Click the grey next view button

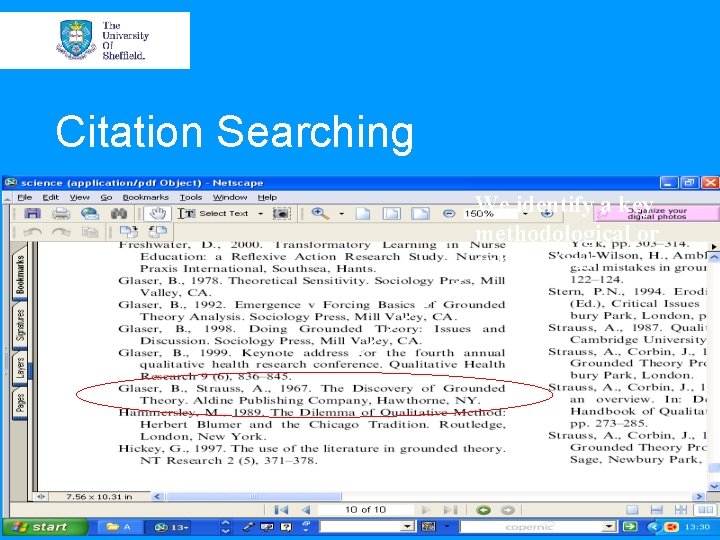[508, 510]
